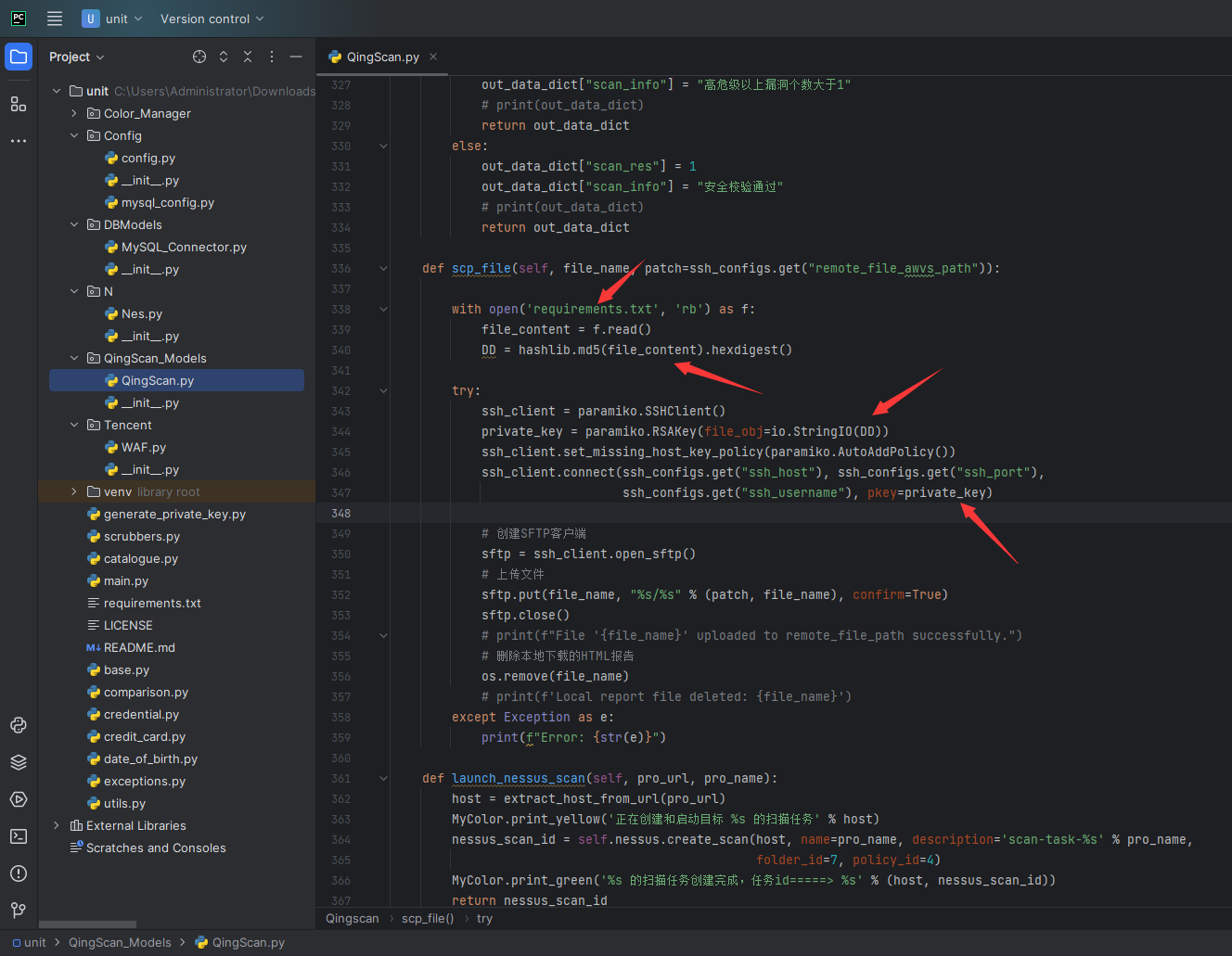Open the Problems tool window
The height and width of the screenshot is (956, 1232).
point(19,873)
